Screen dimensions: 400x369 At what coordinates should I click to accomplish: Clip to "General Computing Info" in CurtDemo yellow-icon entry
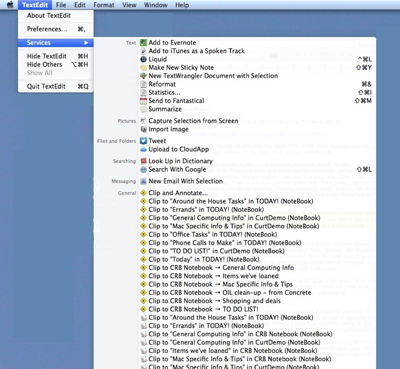[257, 218]
